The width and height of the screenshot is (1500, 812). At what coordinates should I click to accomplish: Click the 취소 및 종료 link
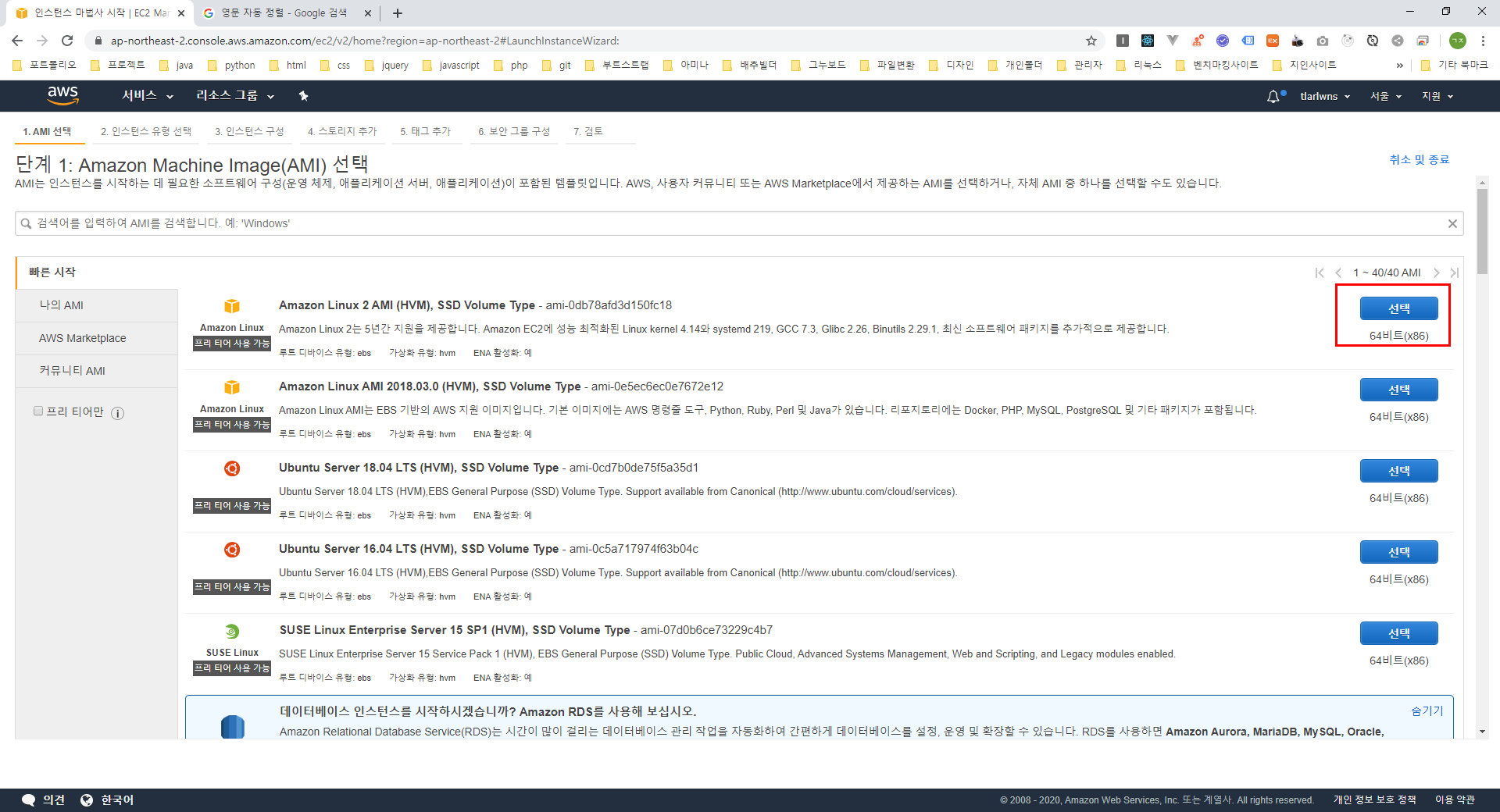pyautogui.click(x=1419, y=159)
